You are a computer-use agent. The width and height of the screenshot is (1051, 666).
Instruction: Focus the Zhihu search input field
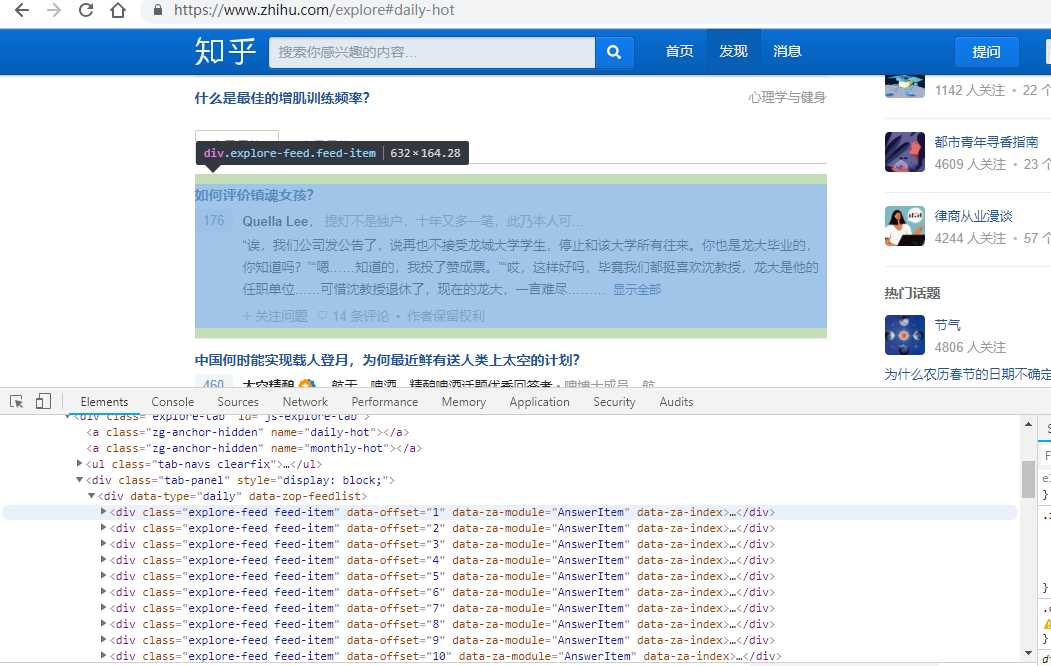pos(432,52)
